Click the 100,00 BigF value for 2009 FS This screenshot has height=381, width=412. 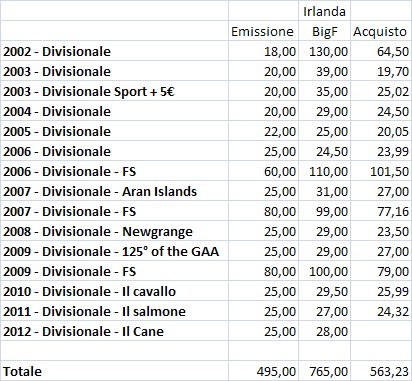pyautogui.click(x=324, y=271)
